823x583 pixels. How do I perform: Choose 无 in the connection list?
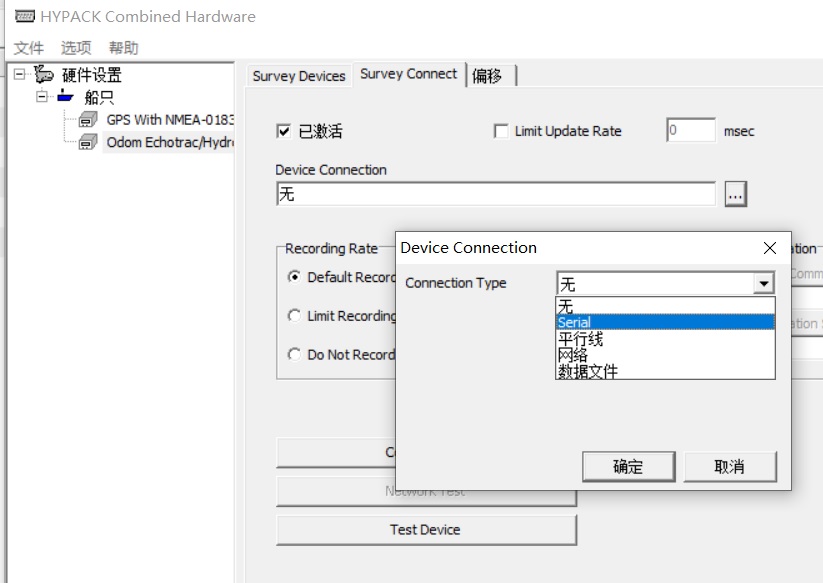[x=665, y=306]
